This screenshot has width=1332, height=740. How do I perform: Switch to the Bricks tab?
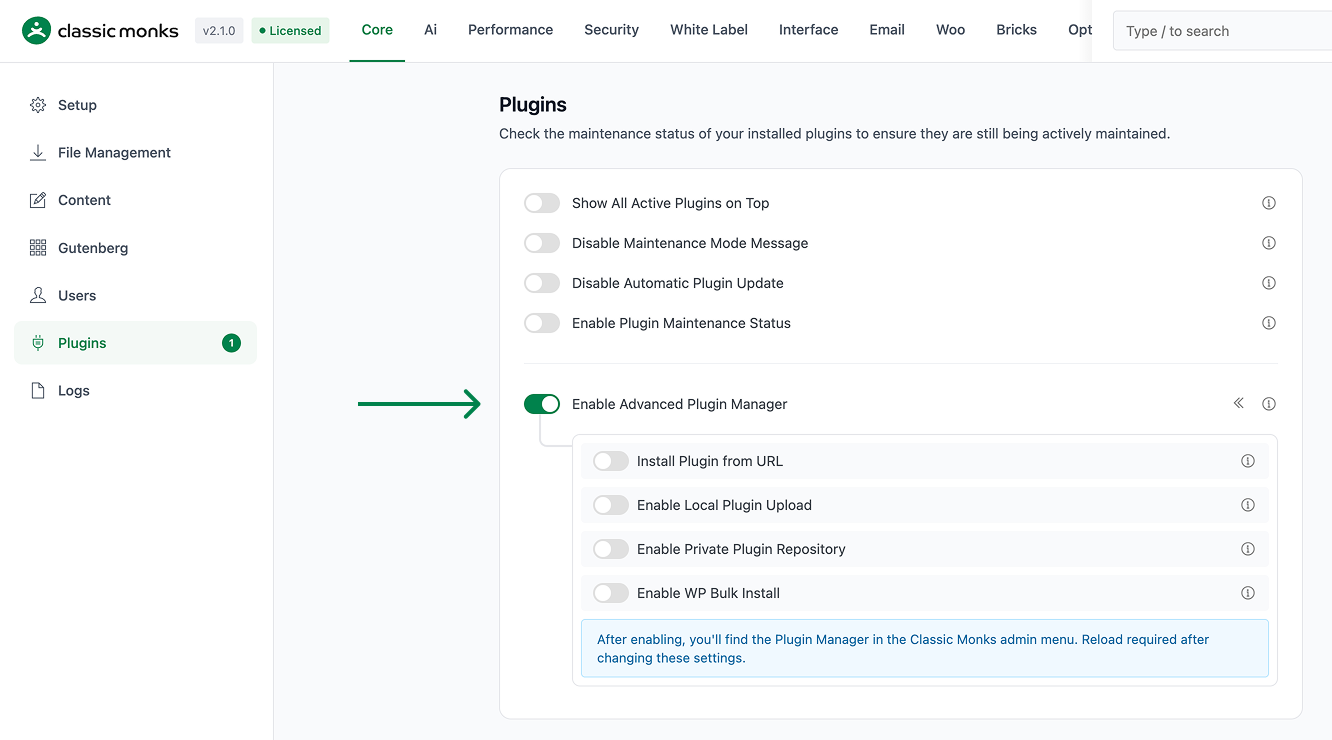point(1016,30)
